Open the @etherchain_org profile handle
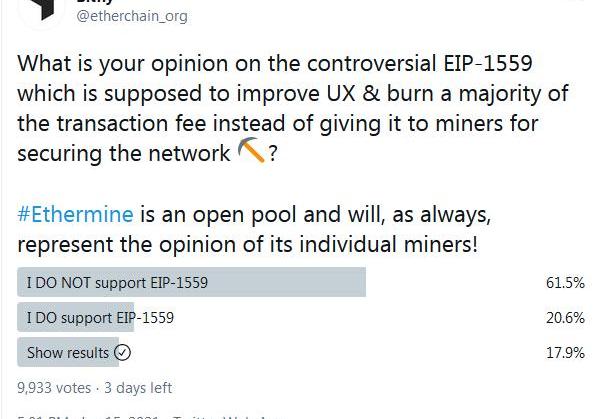Screen dimensions: 599x419 point(132,16)
